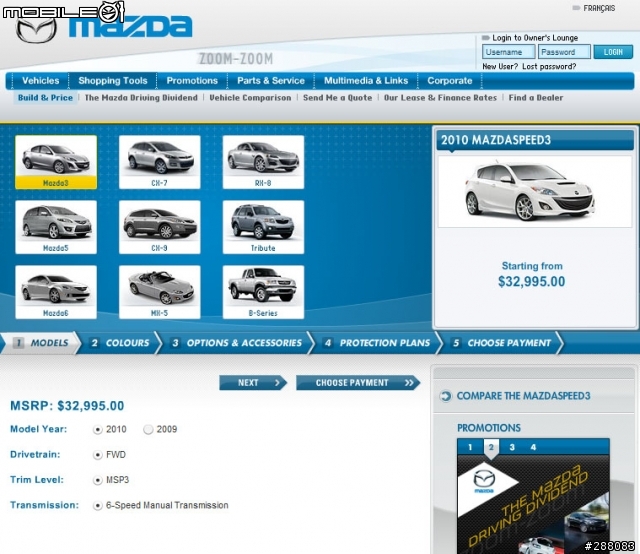Go to step 3 Options & Accessories

click(x=237, y=343)
